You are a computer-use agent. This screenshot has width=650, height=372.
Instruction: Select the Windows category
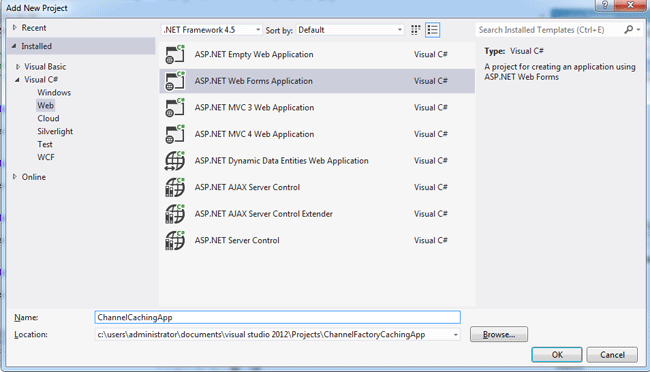[x=54, y=92]
